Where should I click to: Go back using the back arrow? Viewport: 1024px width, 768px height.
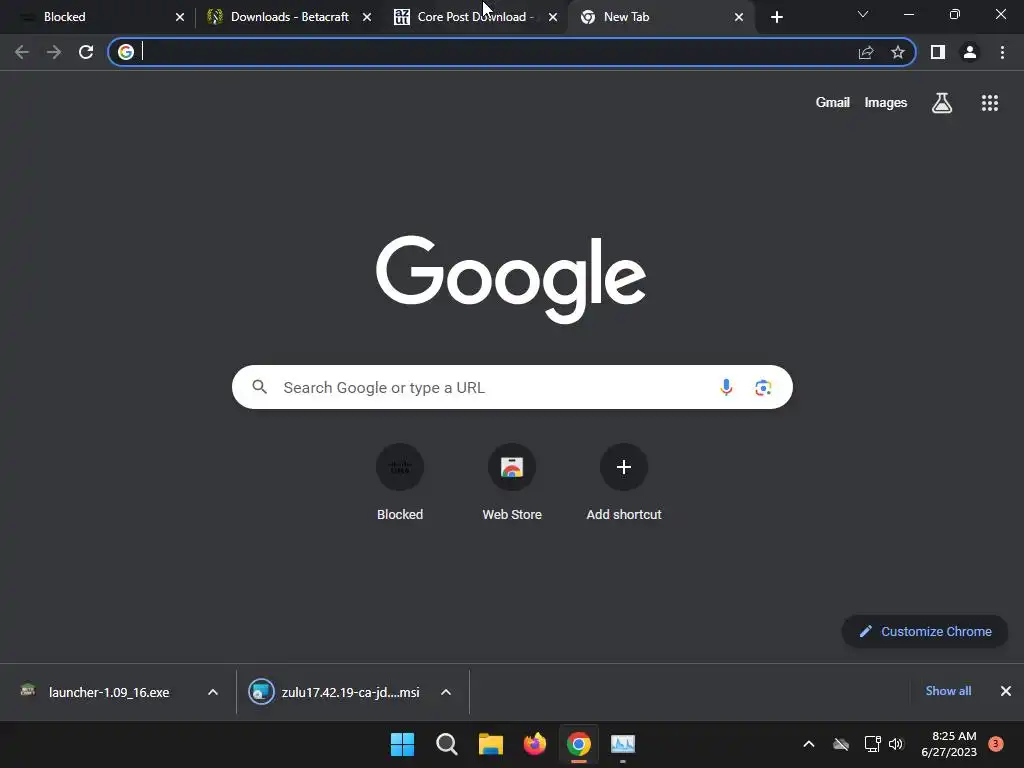click(22, 52)
